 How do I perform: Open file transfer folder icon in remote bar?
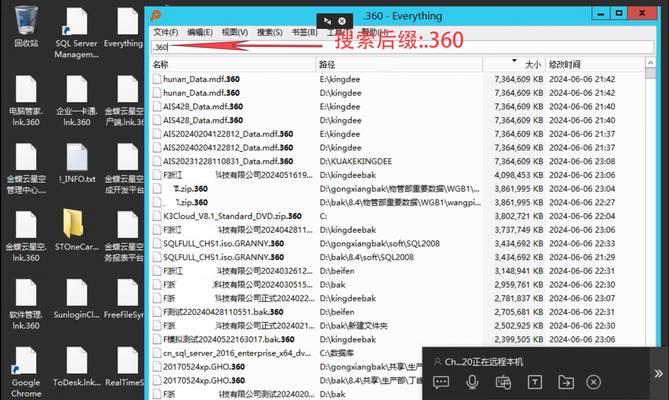(566, 382)
